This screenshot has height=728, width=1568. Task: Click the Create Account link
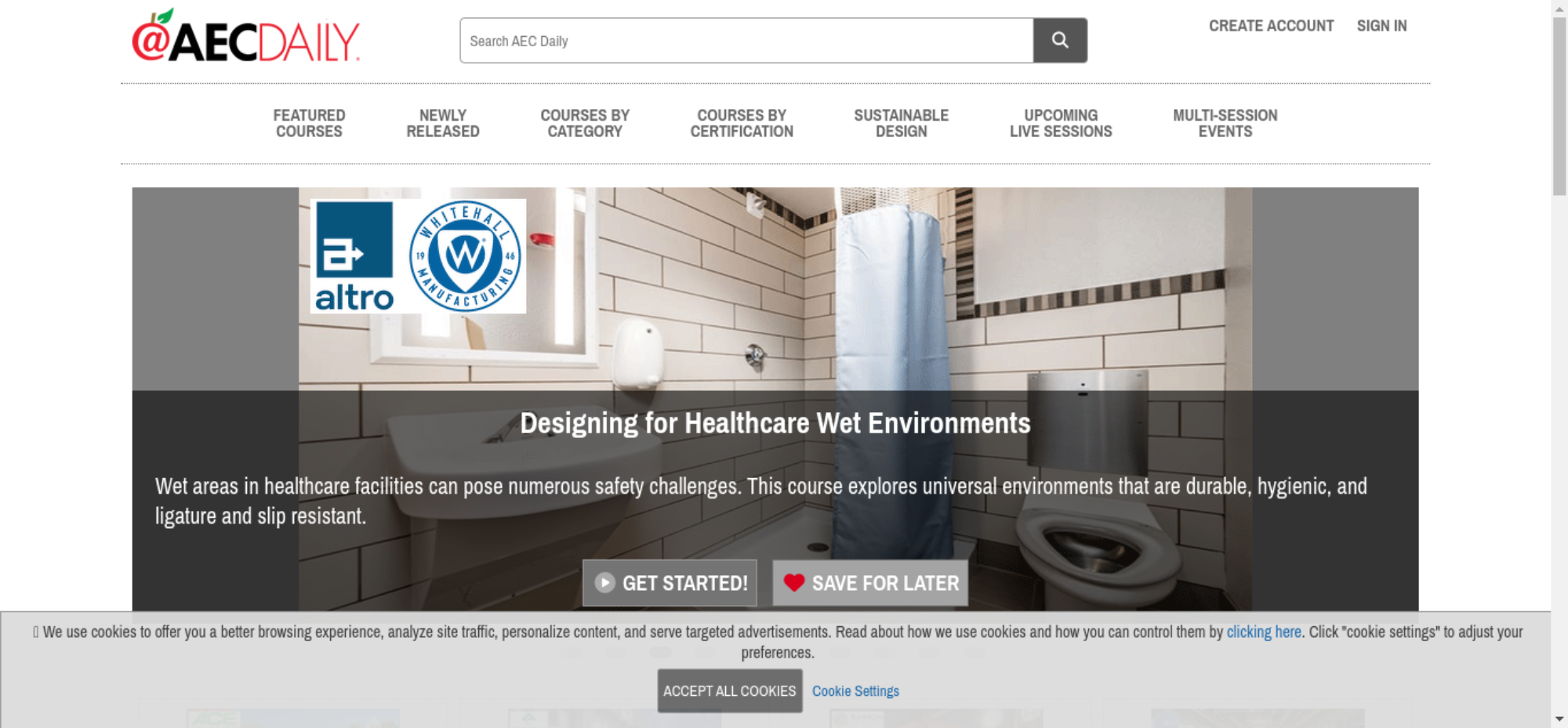click(1271, 26)
